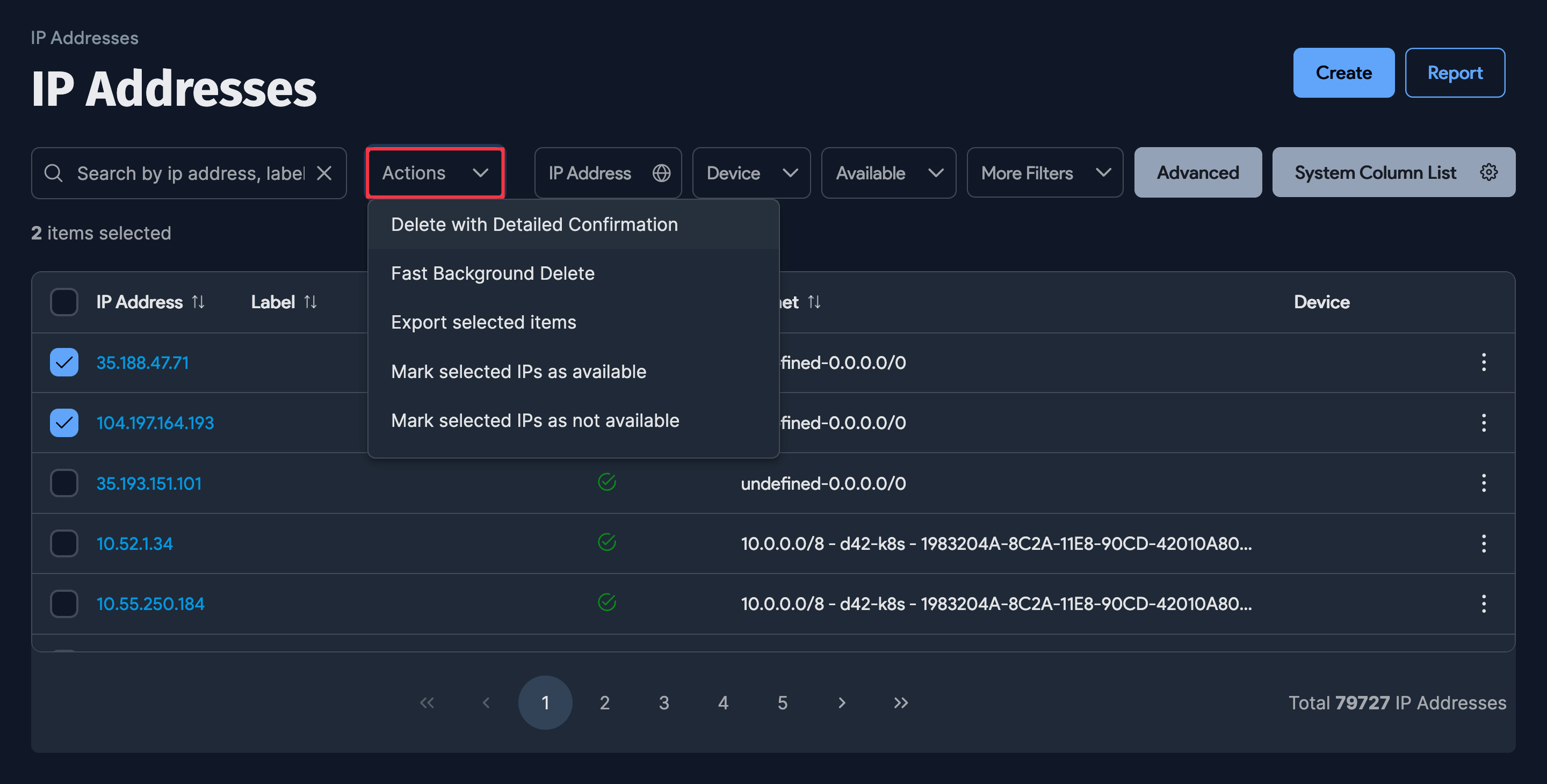Expand the Available filter dropdown
Viewport: 1547px width, 784px height.
point(888,173)
